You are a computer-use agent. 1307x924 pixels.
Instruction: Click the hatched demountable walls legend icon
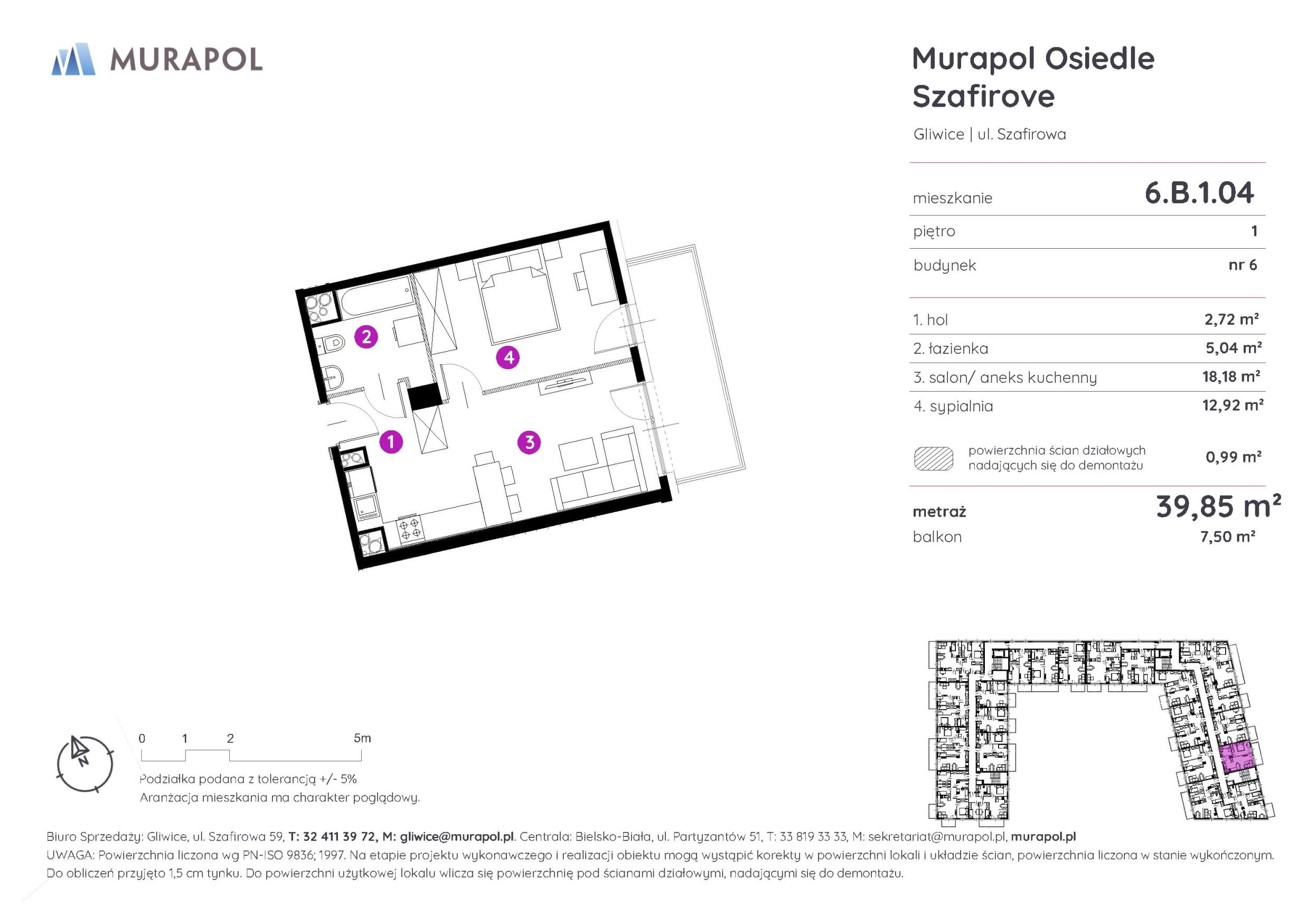pyautogui.click(x=934, y=458)
